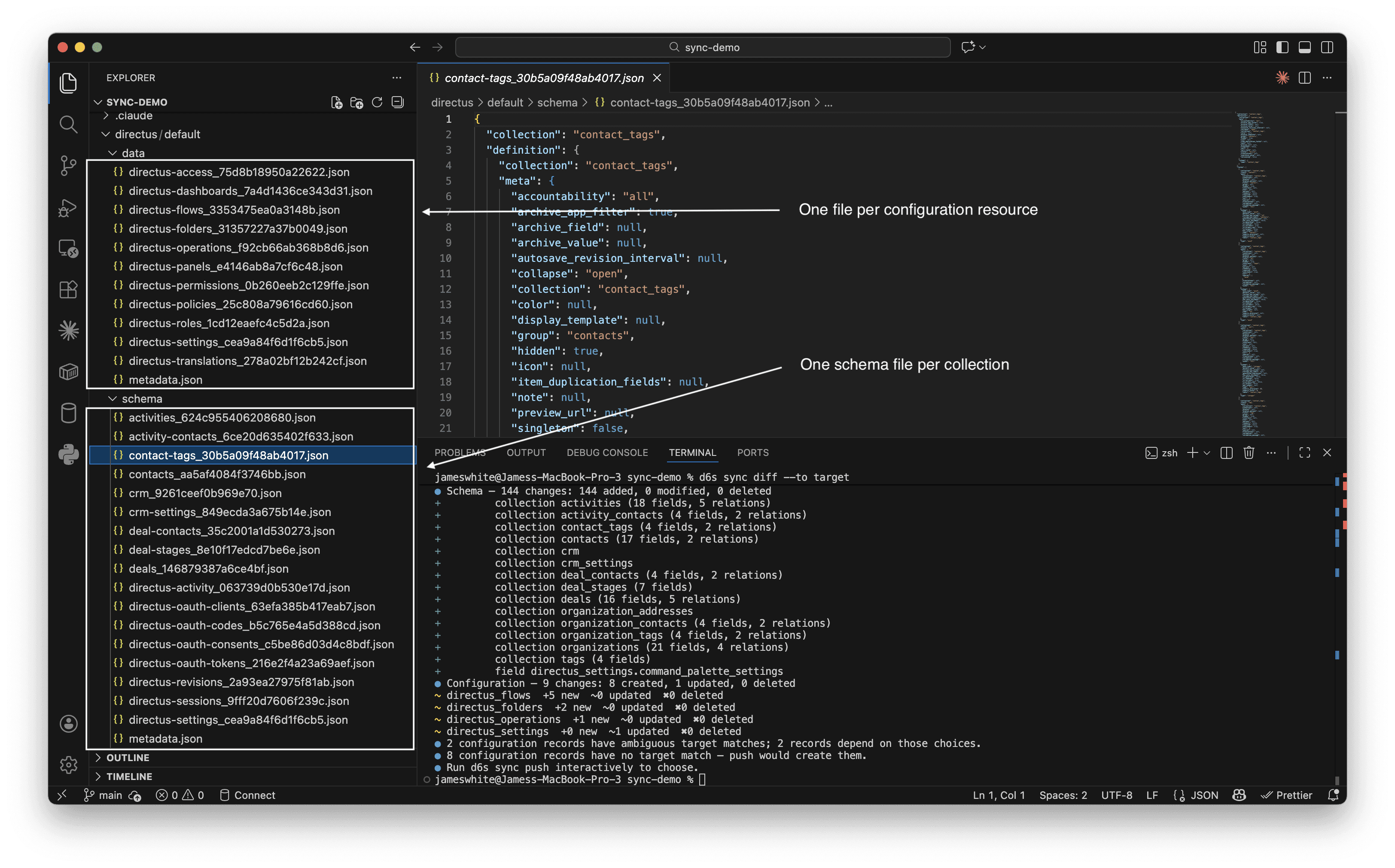This screenshot has height=868, width=1395.
Task: Toggle the primary side bar
Action: pos(1282,47)
